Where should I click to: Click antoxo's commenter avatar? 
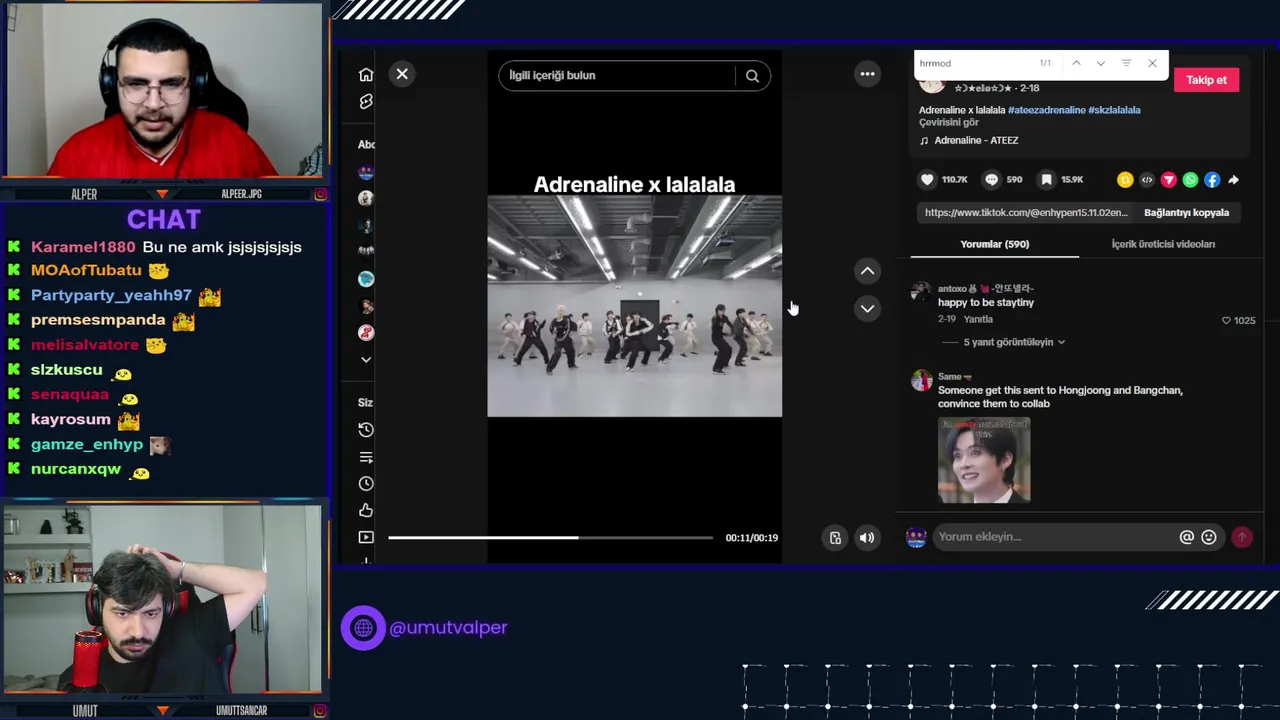[x=921, y=292]
